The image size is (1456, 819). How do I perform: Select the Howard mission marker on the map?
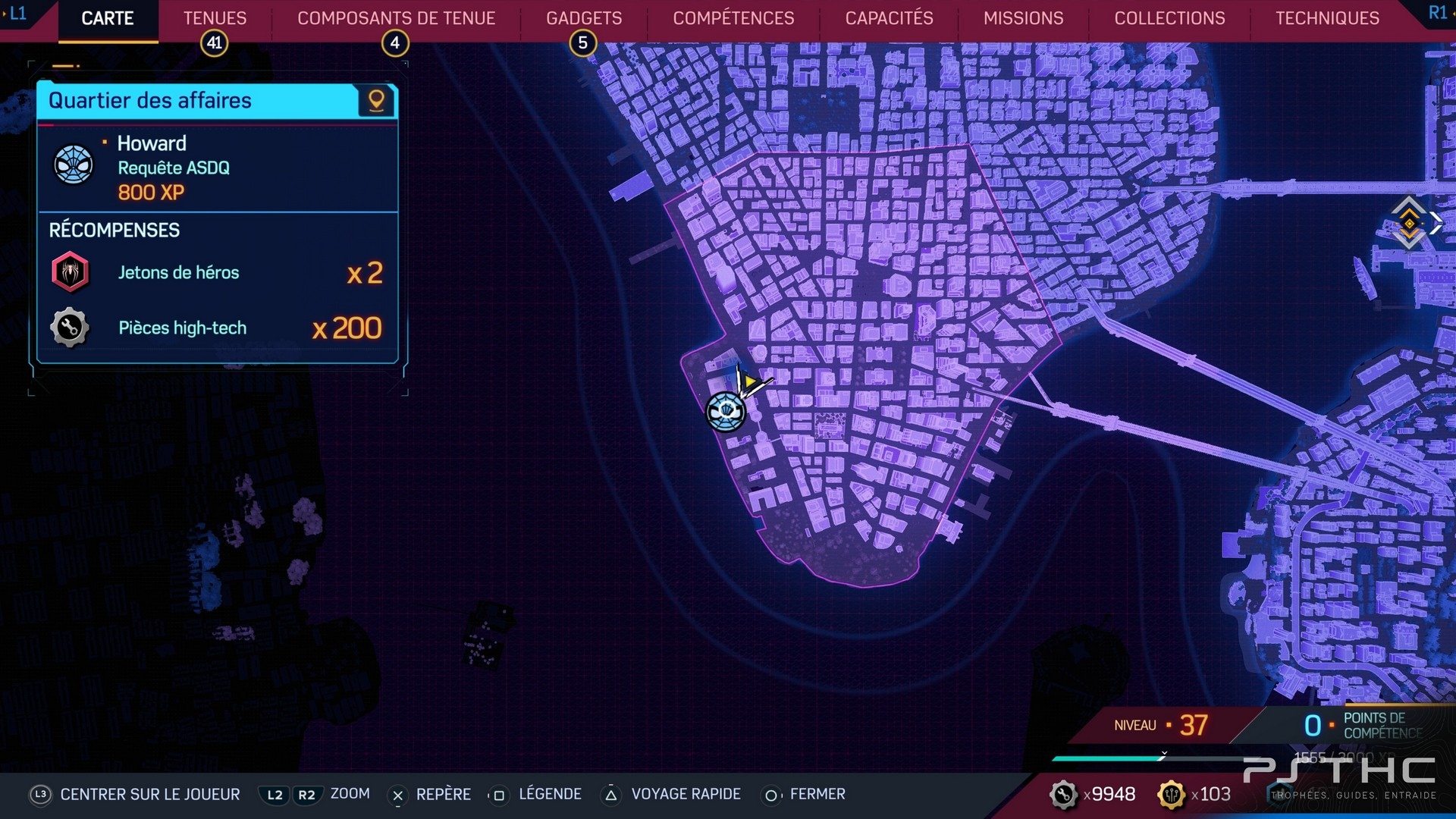(x=726, y=412)
